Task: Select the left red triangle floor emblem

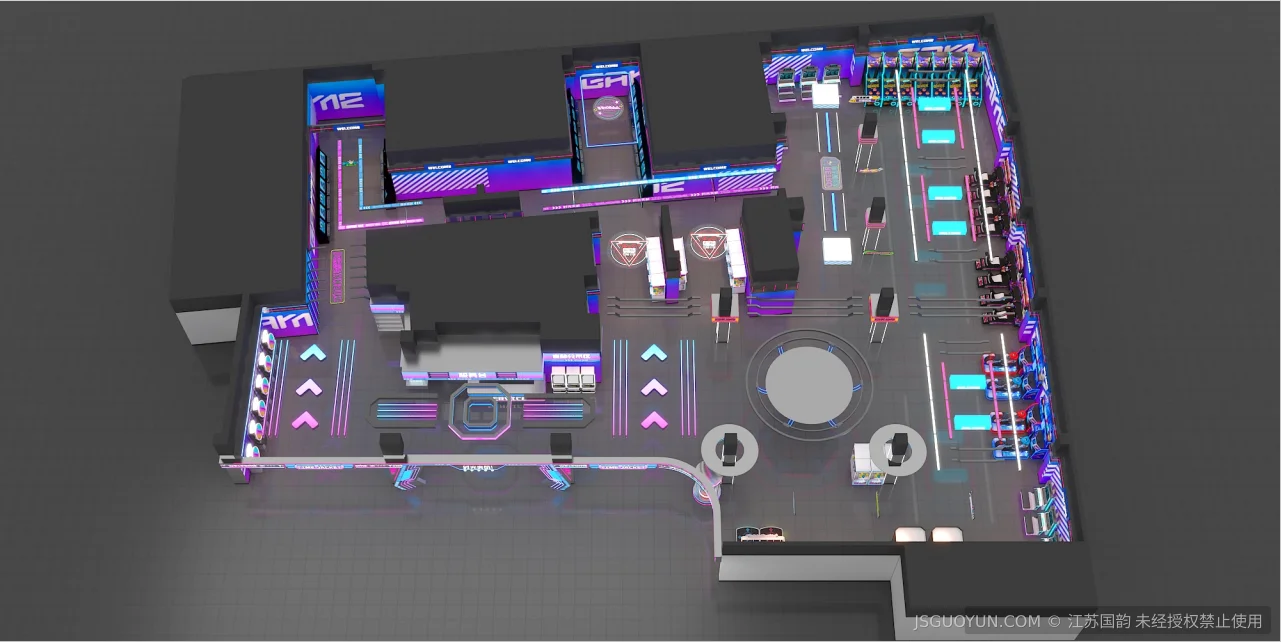Action: point(629,248)
